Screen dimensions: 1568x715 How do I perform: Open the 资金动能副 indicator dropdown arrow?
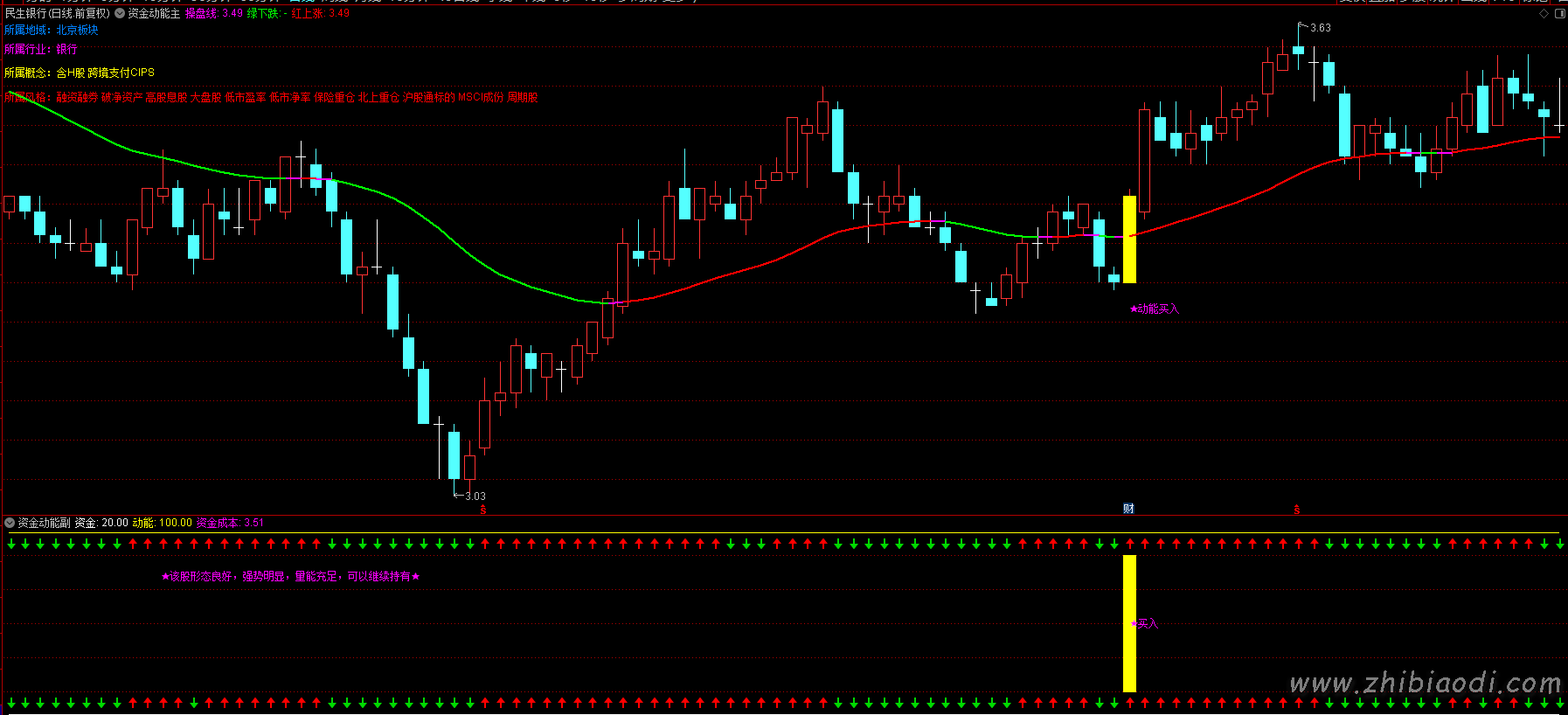pyautogui.click(x=10, y=523)
